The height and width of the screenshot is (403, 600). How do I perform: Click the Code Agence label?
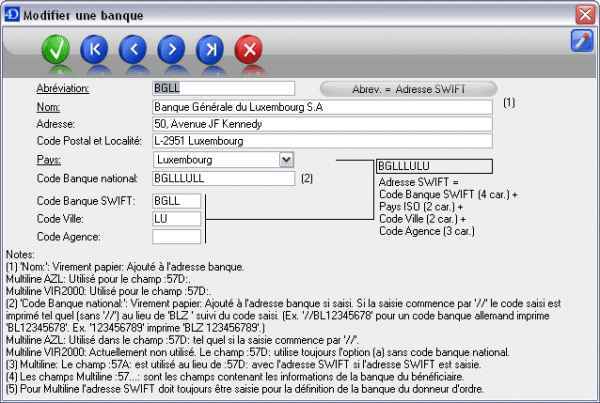(x=68, y=237)
